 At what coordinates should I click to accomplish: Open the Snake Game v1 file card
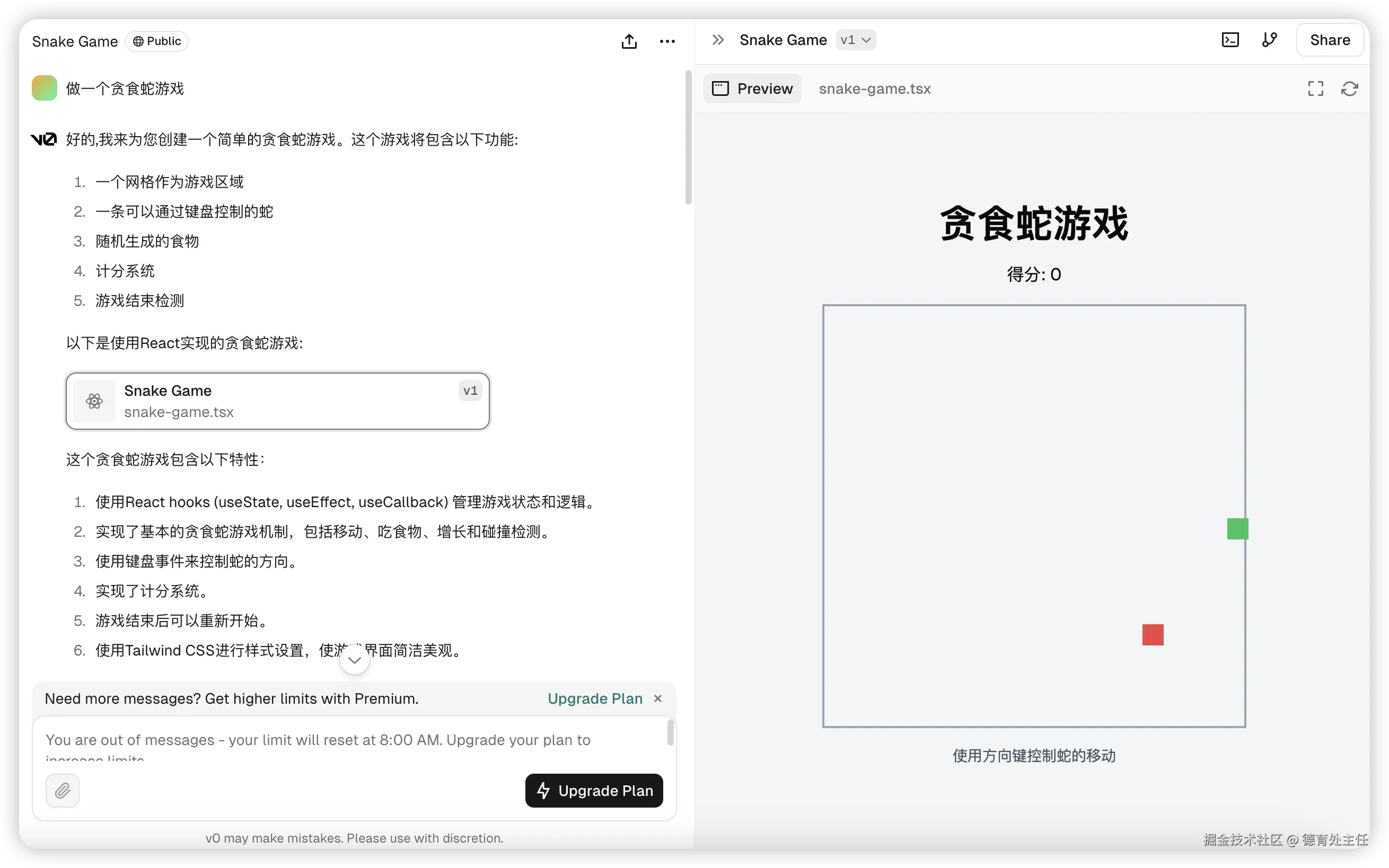point(278,401)
